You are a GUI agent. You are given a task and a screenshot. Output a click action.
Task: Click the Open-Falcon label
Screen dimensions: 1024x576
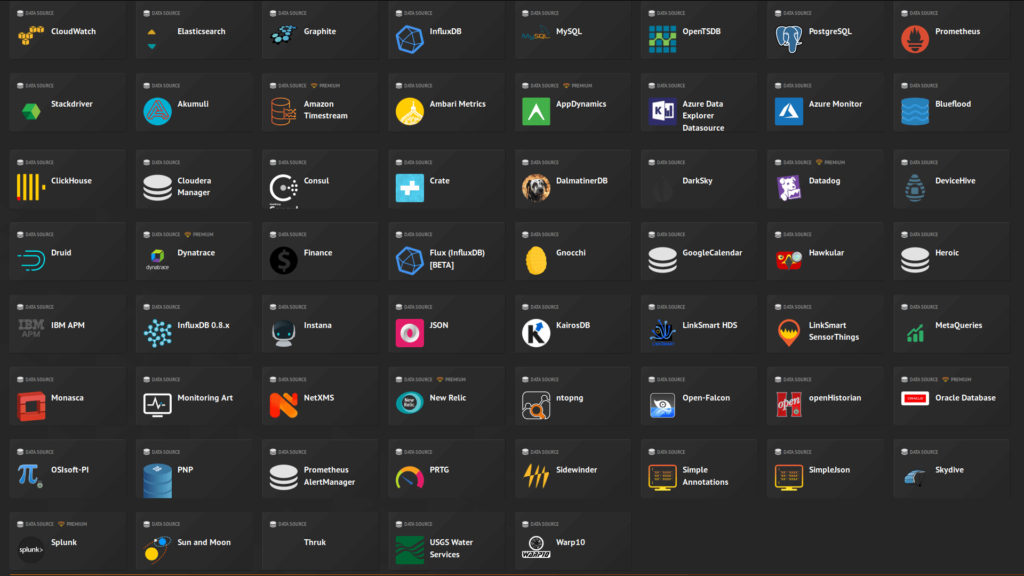(706, 398)
